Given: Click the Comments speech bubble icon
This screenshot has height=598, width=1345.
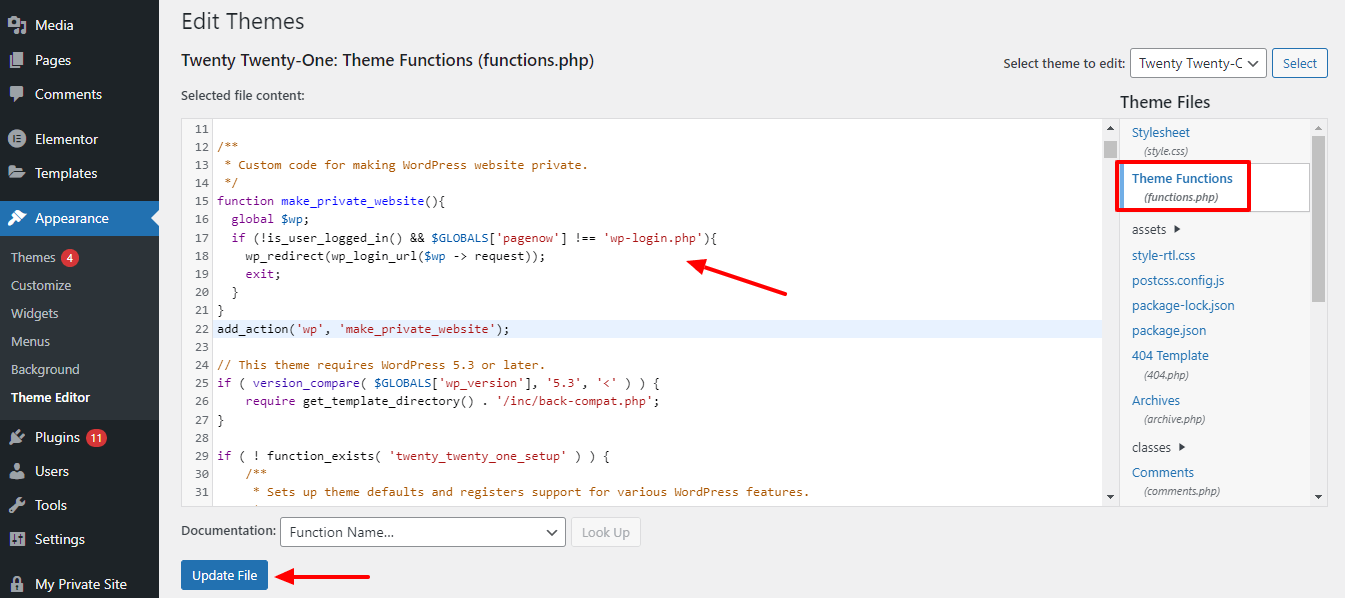Looking at the screenshot, I should tap(17, 94).
